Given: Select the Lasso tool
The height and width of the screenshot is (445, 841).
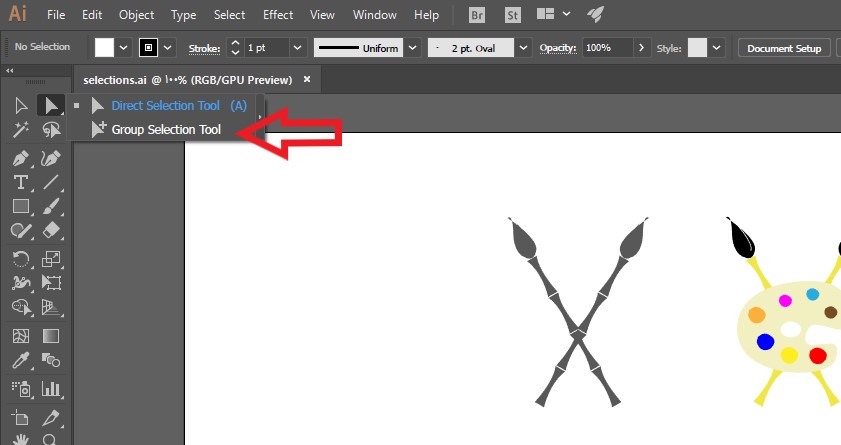Looking at the screenshot, I should (x=51, y=130).
